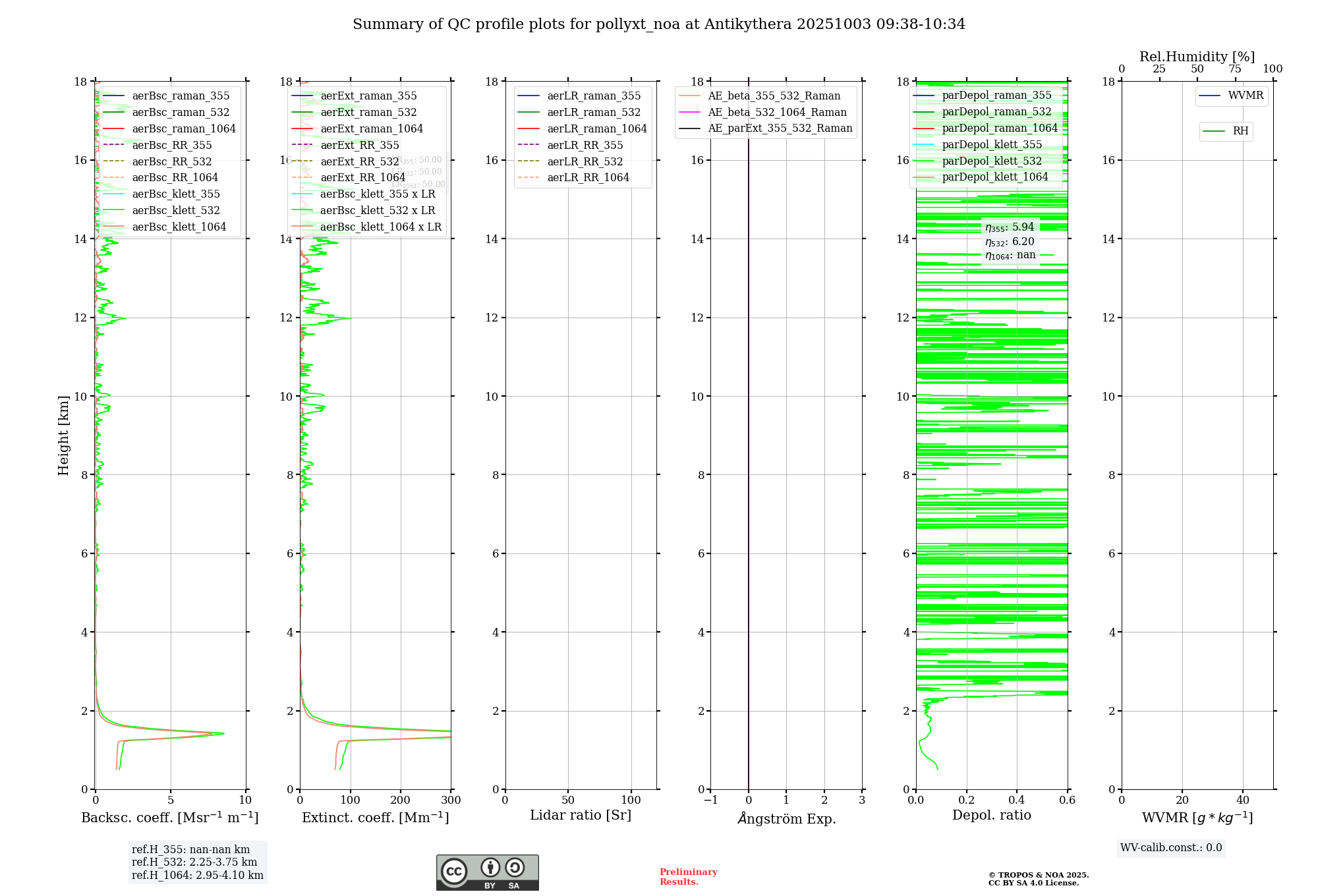
Task: Click the aerLR_RR_532 legend entry
Action: (x=585, y=162)
